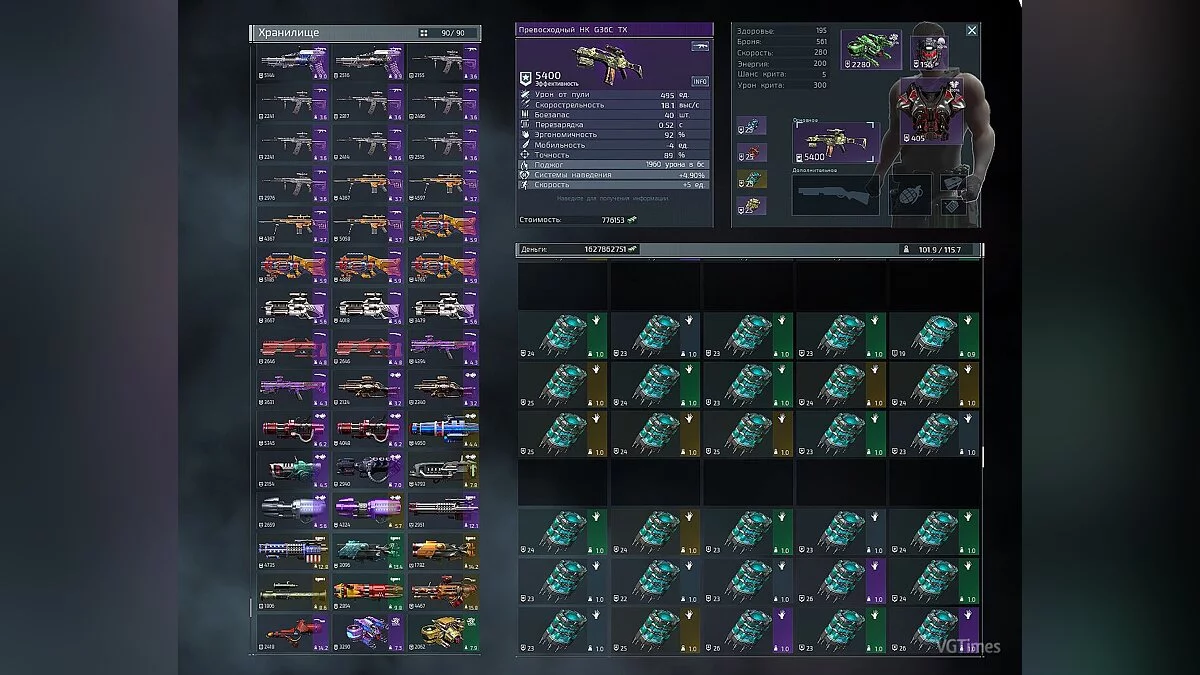Select the red flamethrower rated 2894 in storage
The width and height of the screenshot is (1200, 675).
pyautogui.click(x=368, y=592)
